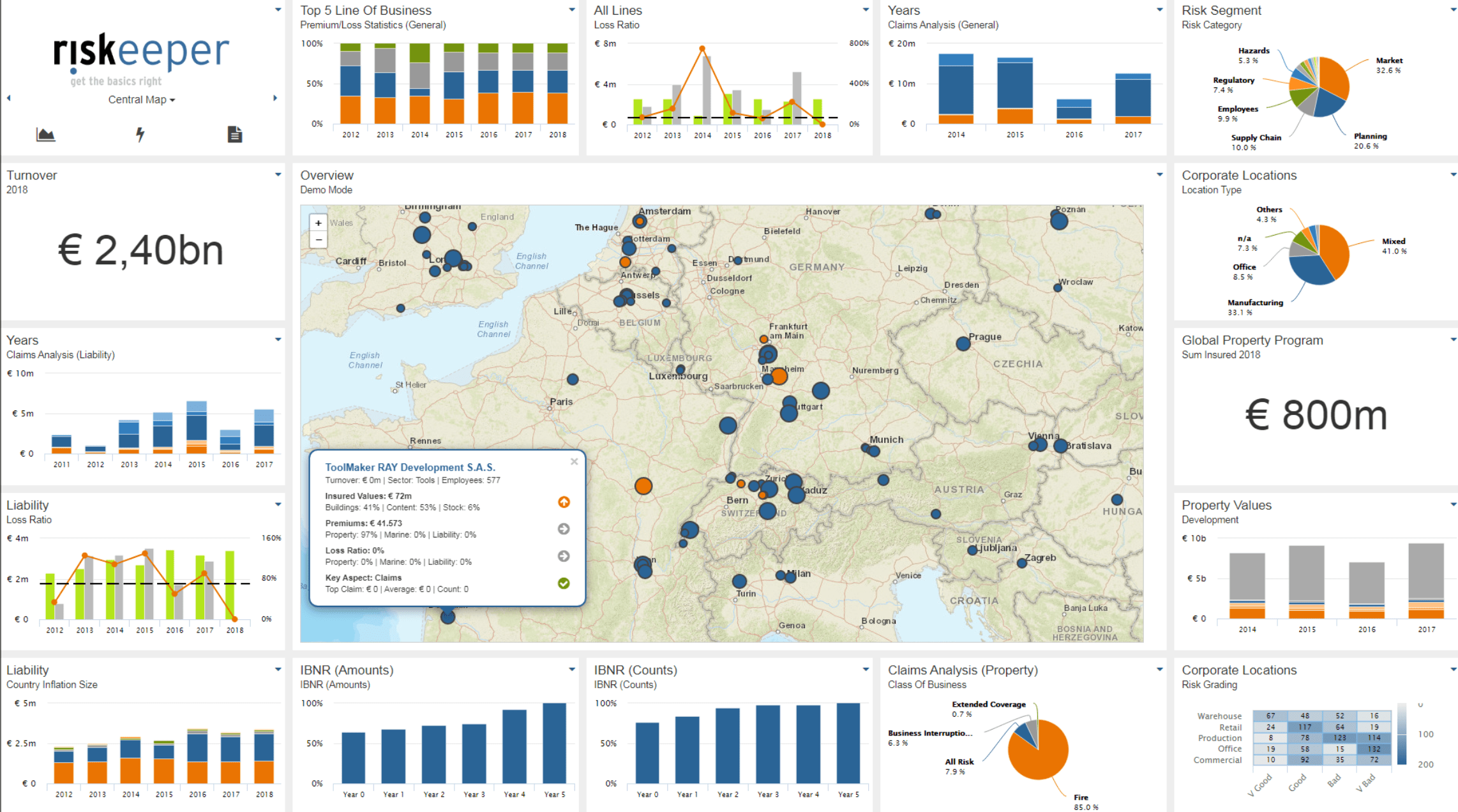Click the left arrow beside Central Map
The image size is (1458, 812).
coord(9,98)
